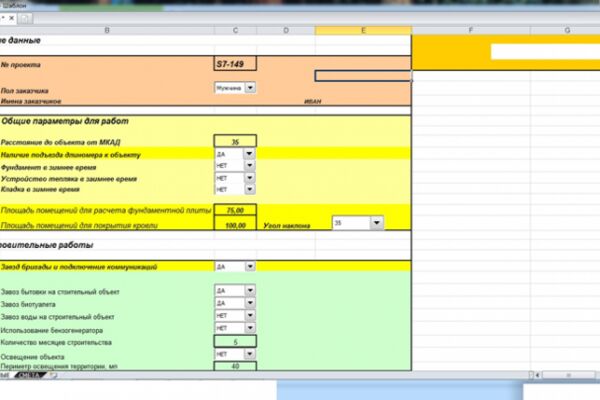Click the 'Пол заказчика' label
Screen dimensions: 600x400
24,91
